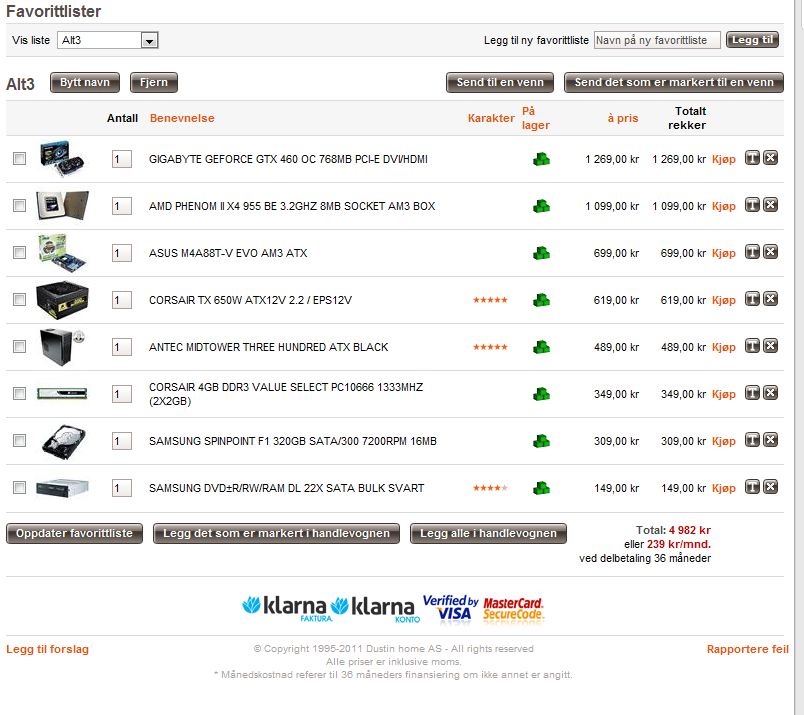Click the T icon for Corsair 4GB DDR3
804x715 pixels.
(x=752, y=393)
